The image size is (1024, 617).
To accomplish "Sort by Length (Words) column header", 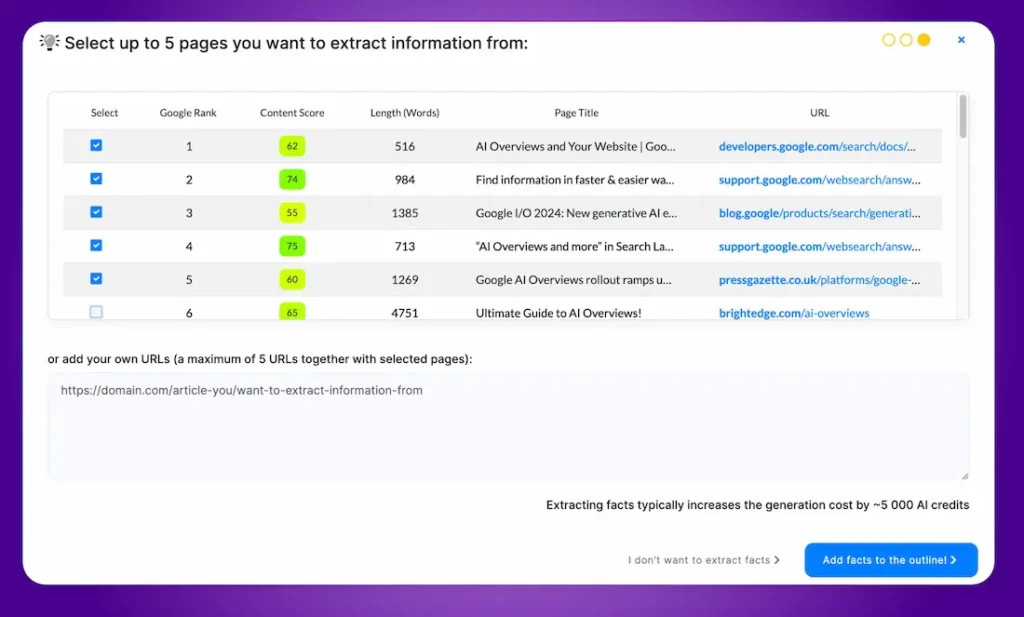I will coord(404,113).
